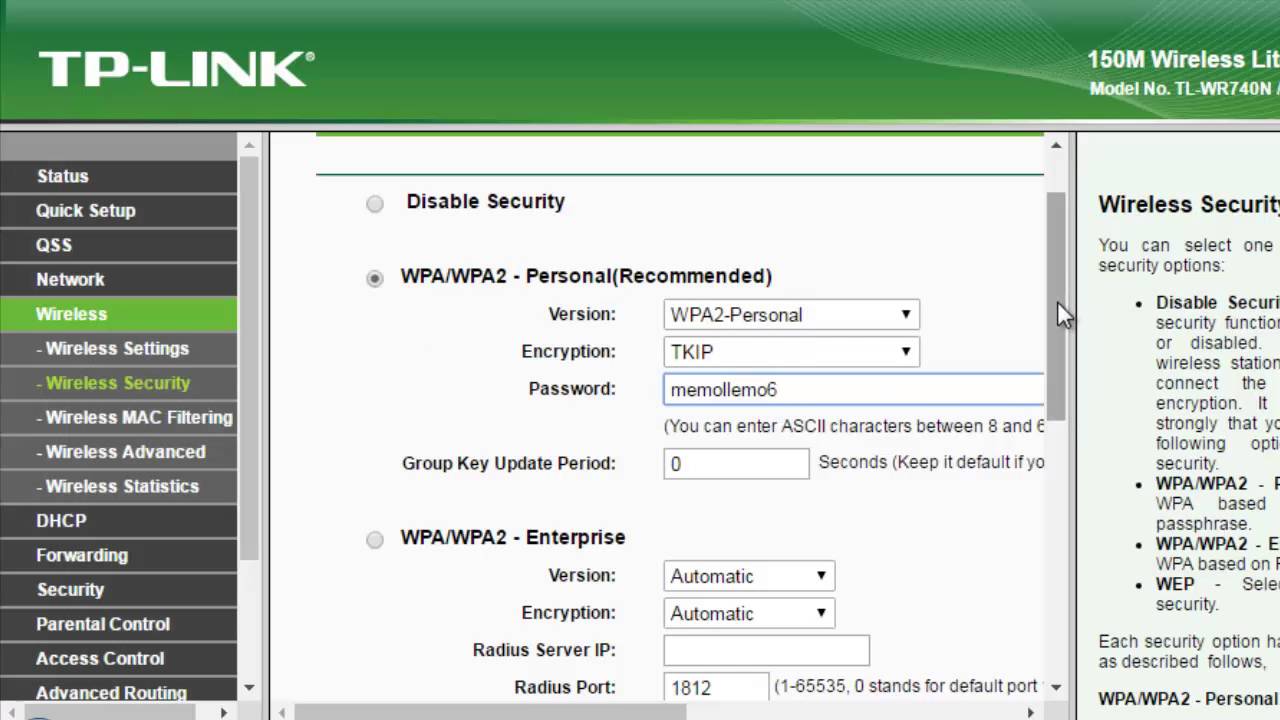1280x720 pixels.
Task: Click main panel scrollbar up arrow
Action: coord(1055,146)
